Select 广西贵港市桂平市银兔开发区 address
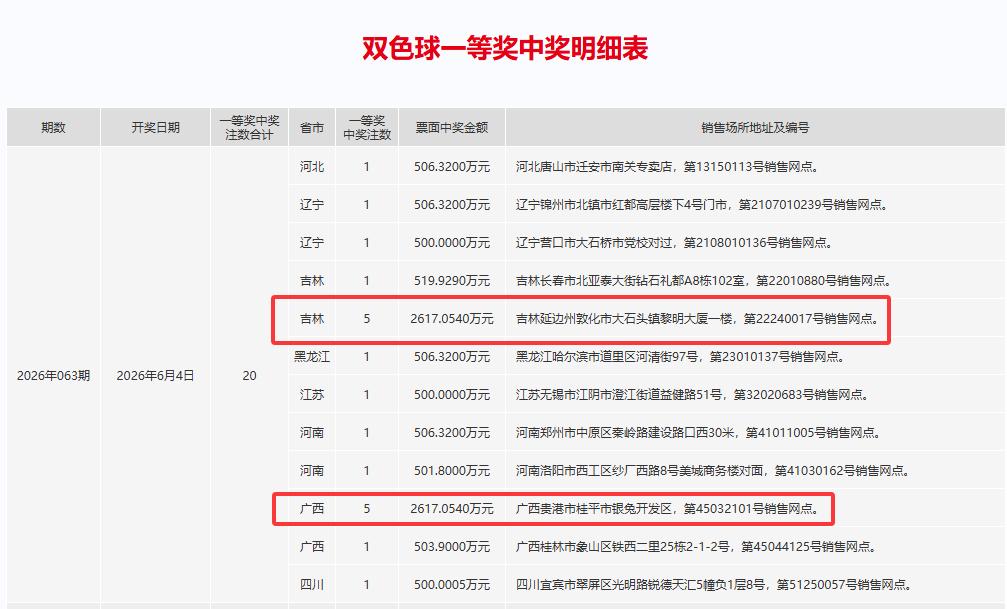 [x=667, y=508]
